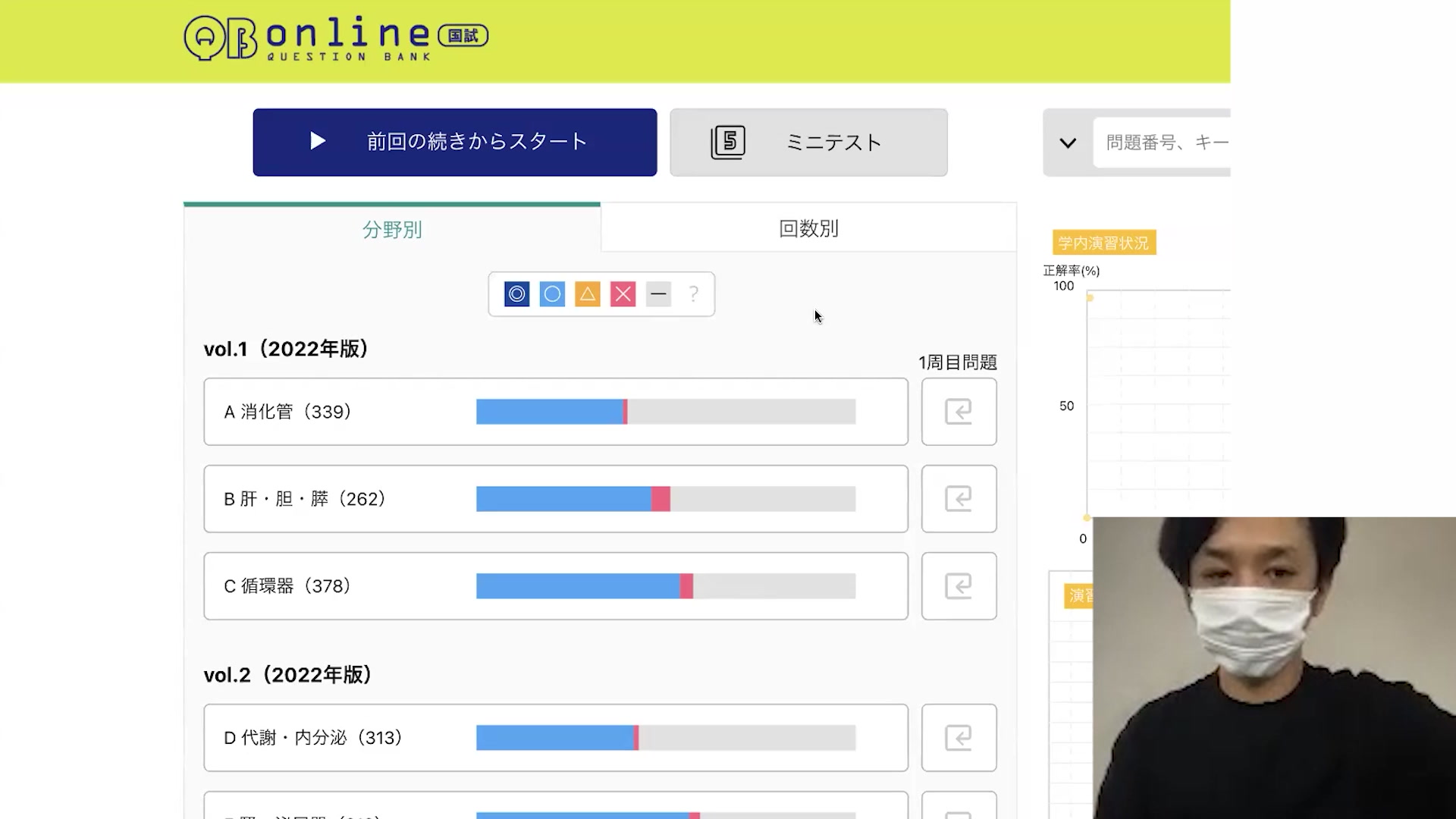The image size is (1456, 819).
Task: Toggle the orange triangle result filter
Action: coord(588,294)
